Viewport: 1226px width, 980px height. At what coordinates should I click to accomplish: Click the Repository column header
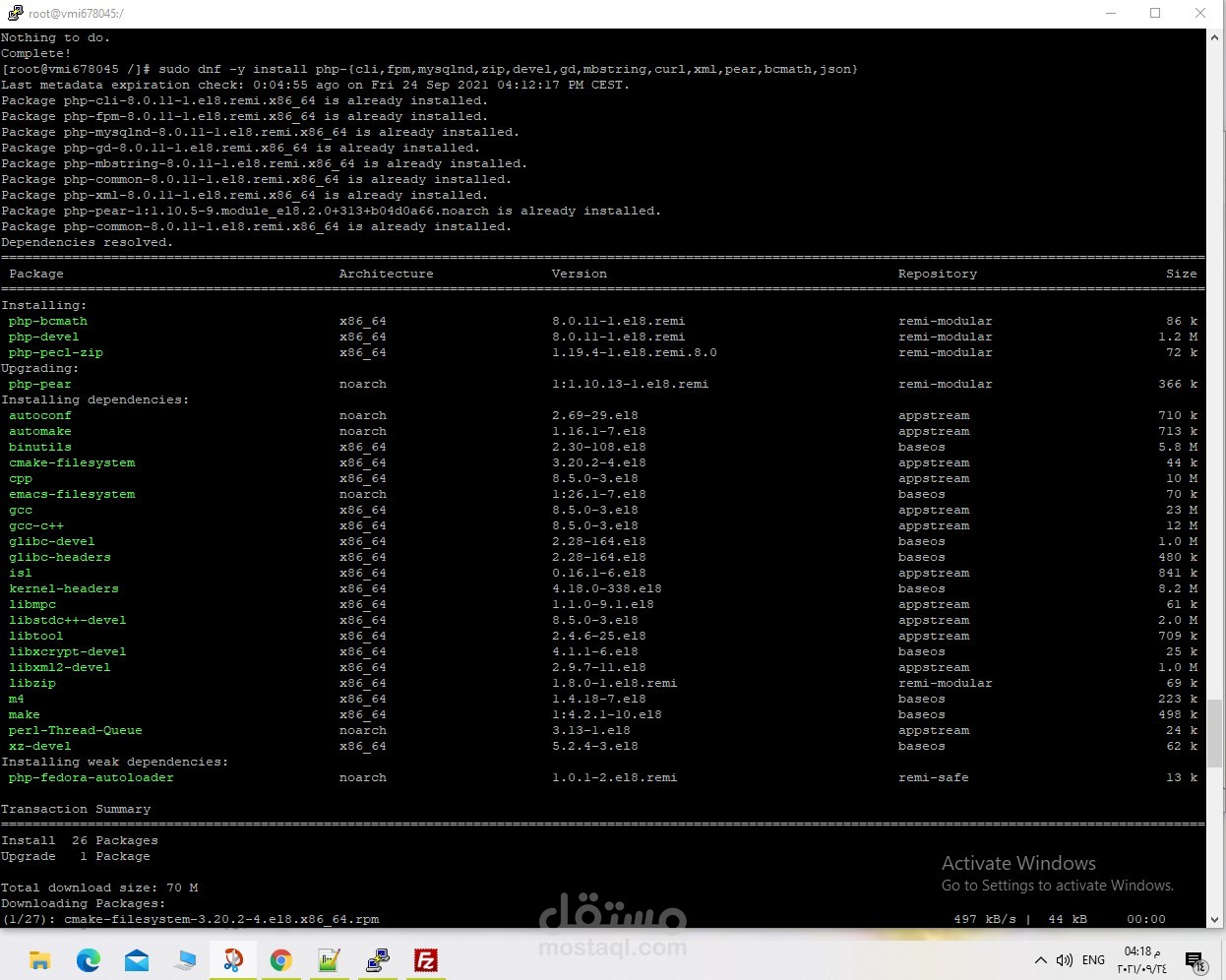click(x=938, y=274)
